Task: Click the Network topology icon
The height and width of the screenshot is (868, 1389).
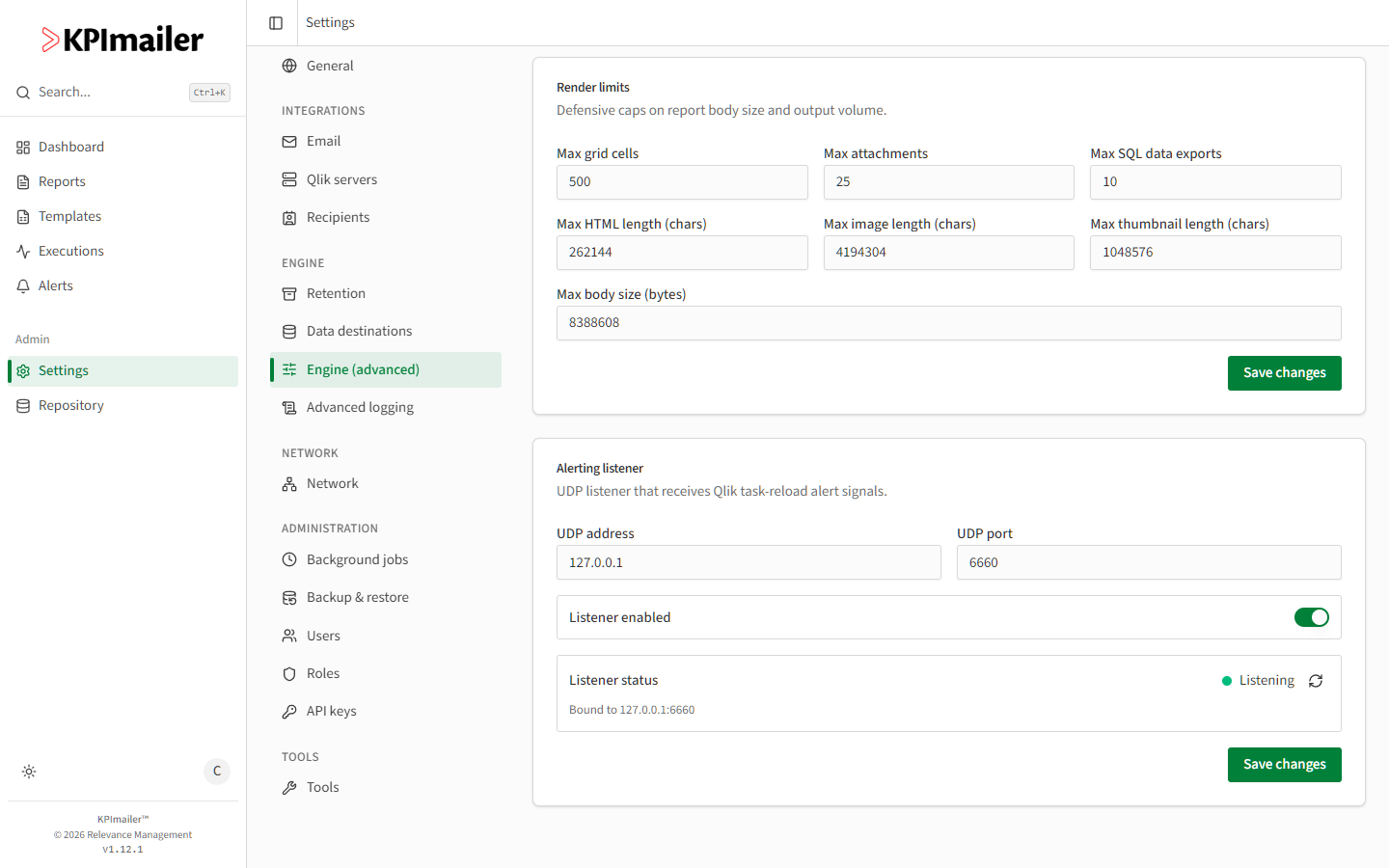Action: [289, 484]
